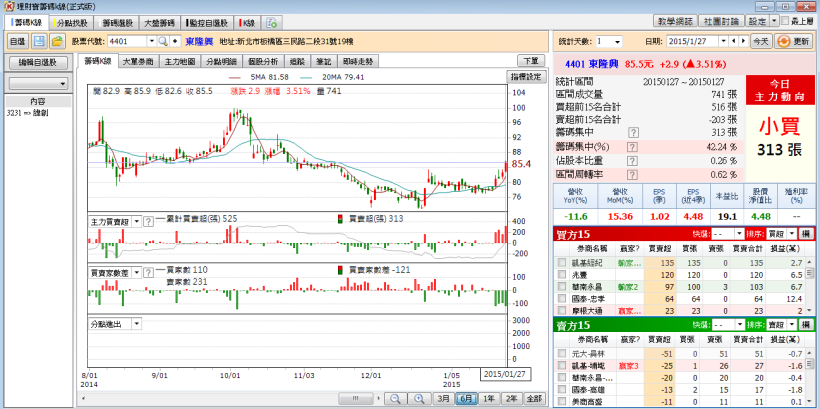Image resolution: width=820 pixels, height=409 pixels.
Task: Click help icon beside 籌碼集中(%)
Action: pos(632,146)
